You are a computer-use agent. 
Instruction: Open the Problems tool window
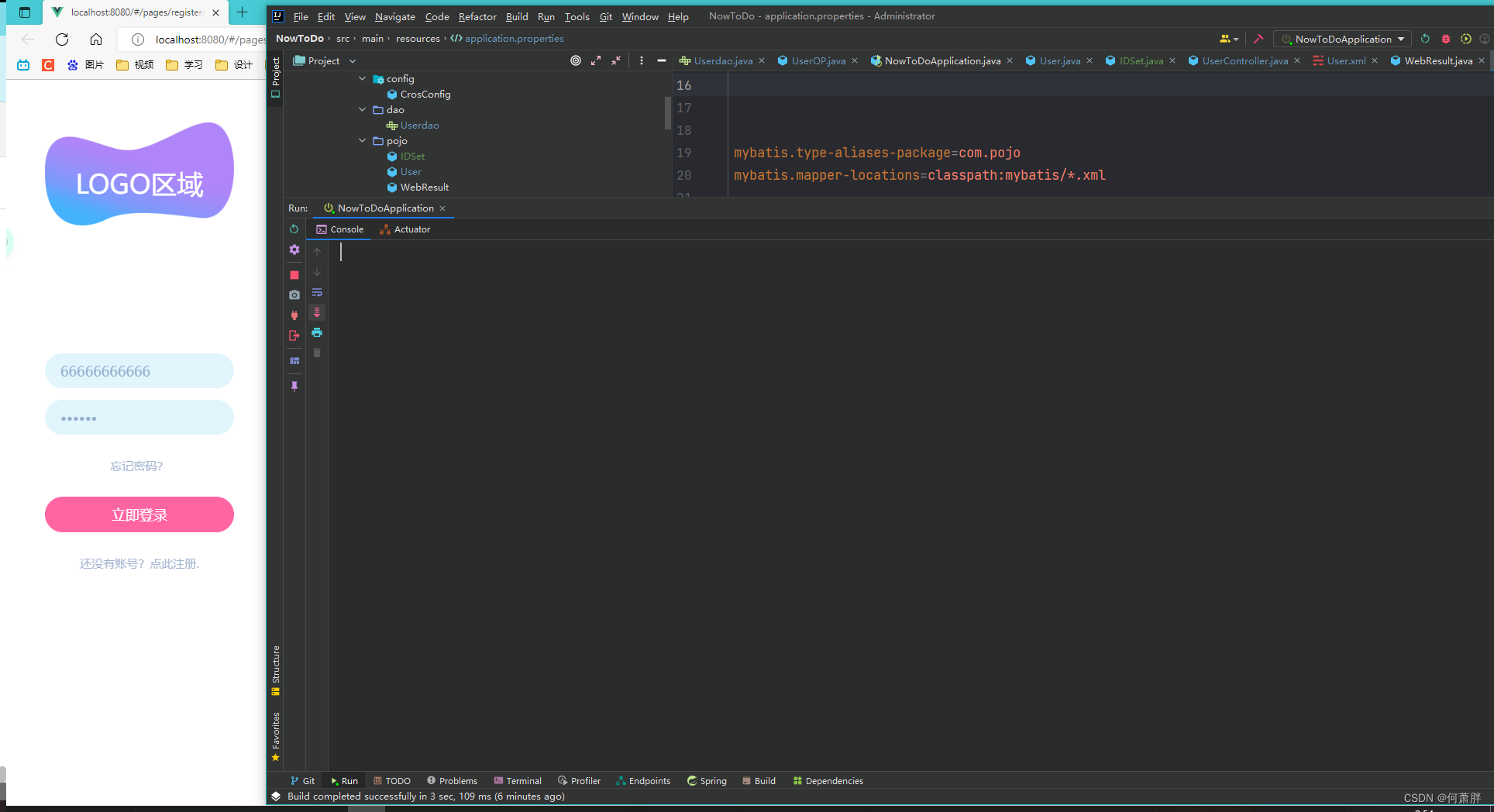coord(452,781)
